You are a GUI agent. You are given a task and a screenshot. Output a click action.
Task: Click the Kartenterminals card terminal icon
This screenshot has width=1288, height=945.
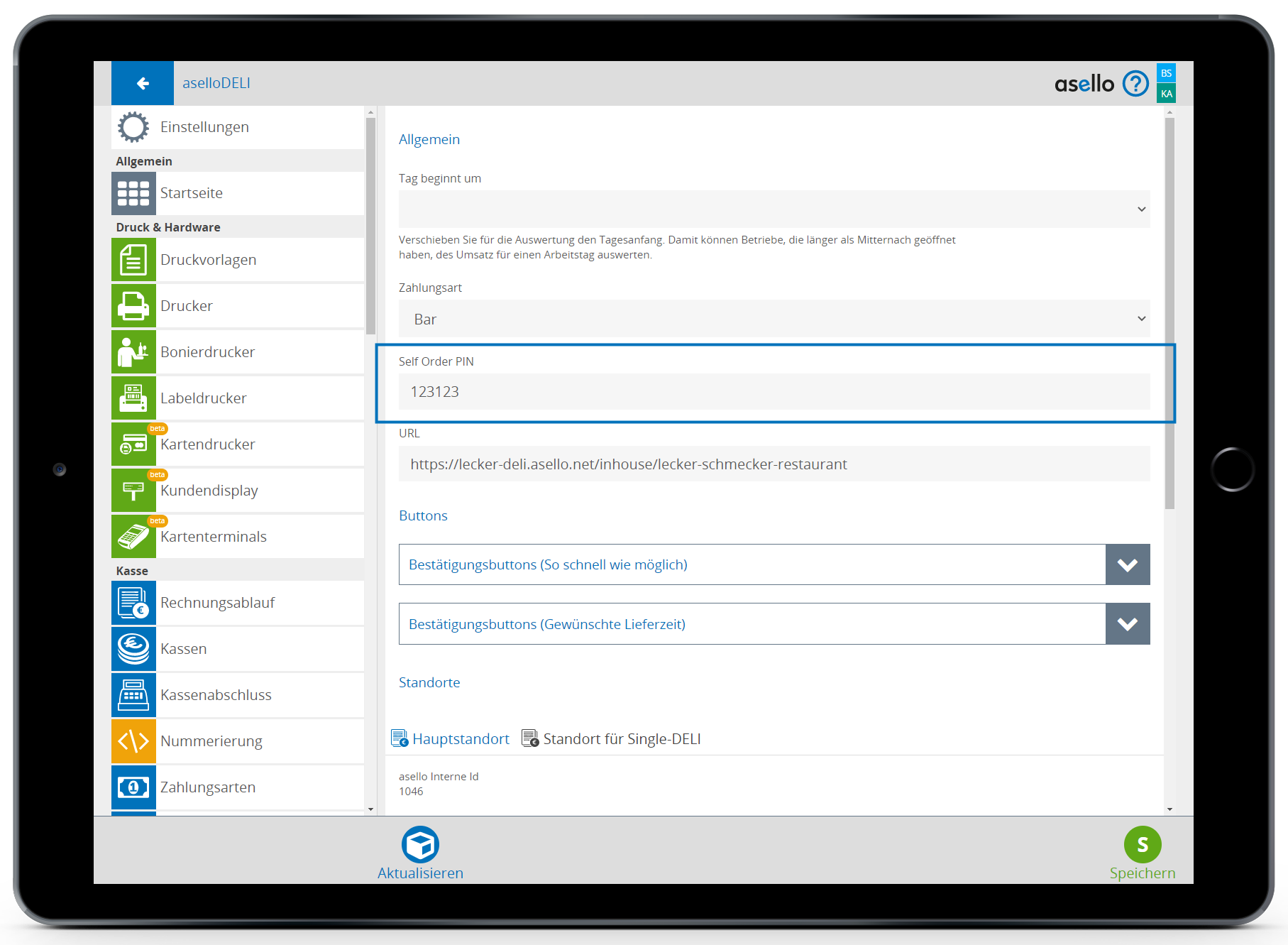click(x=133, y=537)
